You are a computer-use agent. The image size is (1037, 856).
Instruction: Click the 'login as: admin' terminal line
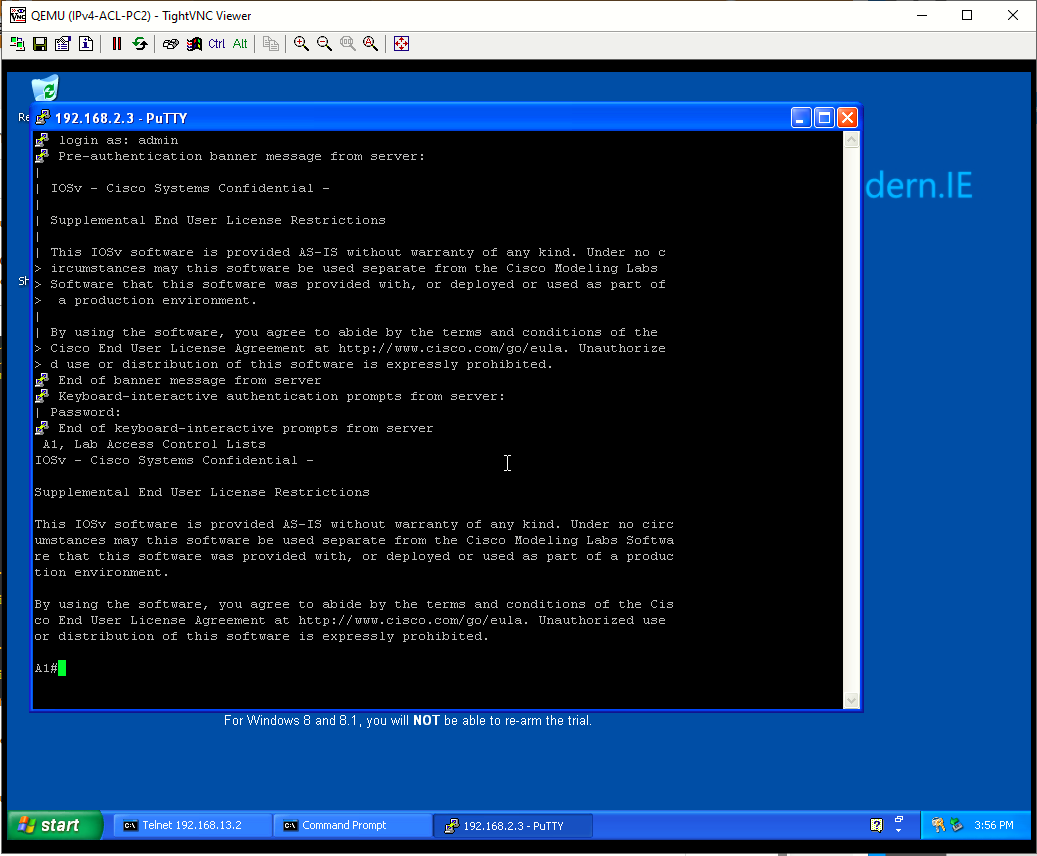click(118, 140)
